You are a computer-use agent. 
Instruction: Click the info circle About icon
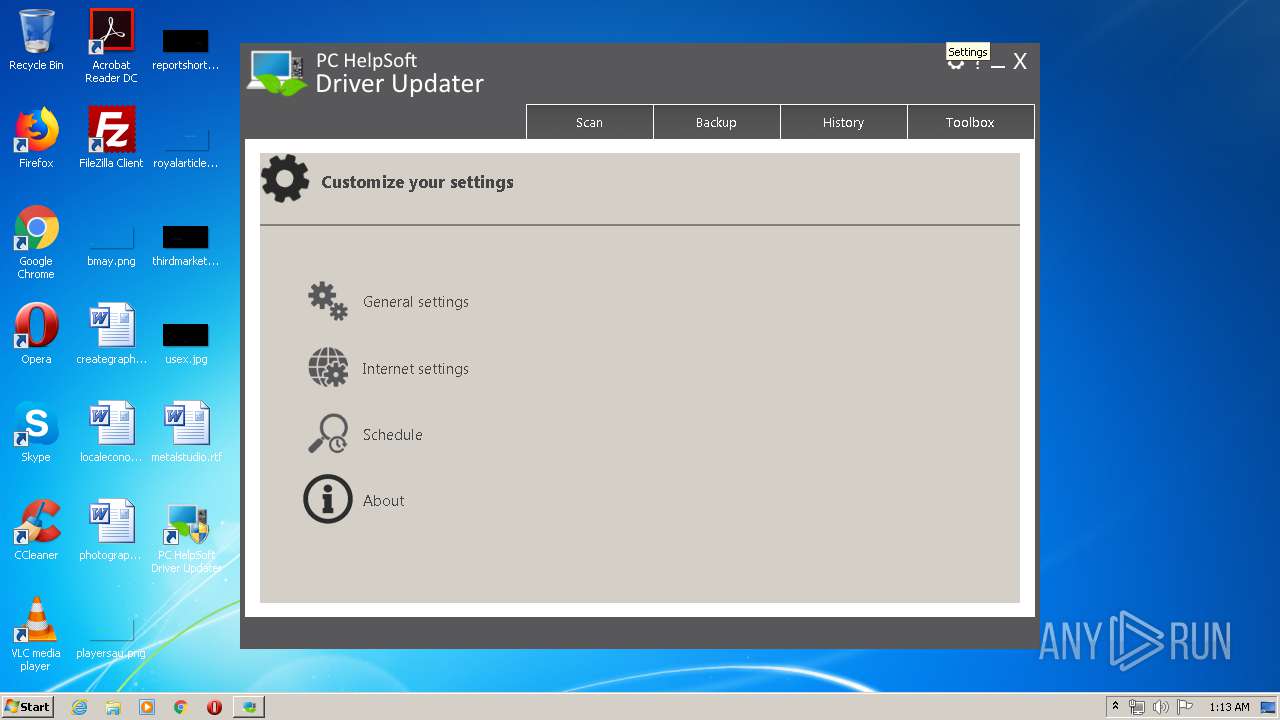(x=328, y=499)
